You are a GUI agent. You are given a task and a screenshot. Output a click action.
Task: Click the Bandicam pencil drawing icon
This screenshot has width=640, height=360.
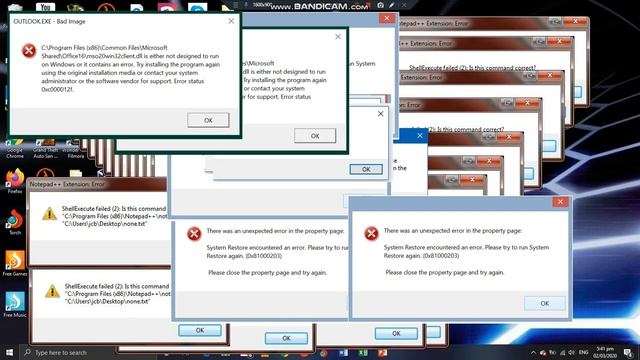(x=391, y=5)
